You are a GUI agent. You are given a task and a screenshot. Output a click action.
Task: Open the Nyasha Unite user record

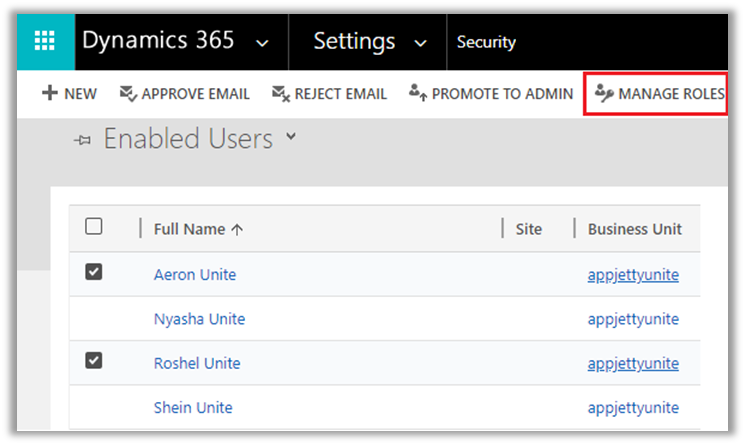coord(199,319)
